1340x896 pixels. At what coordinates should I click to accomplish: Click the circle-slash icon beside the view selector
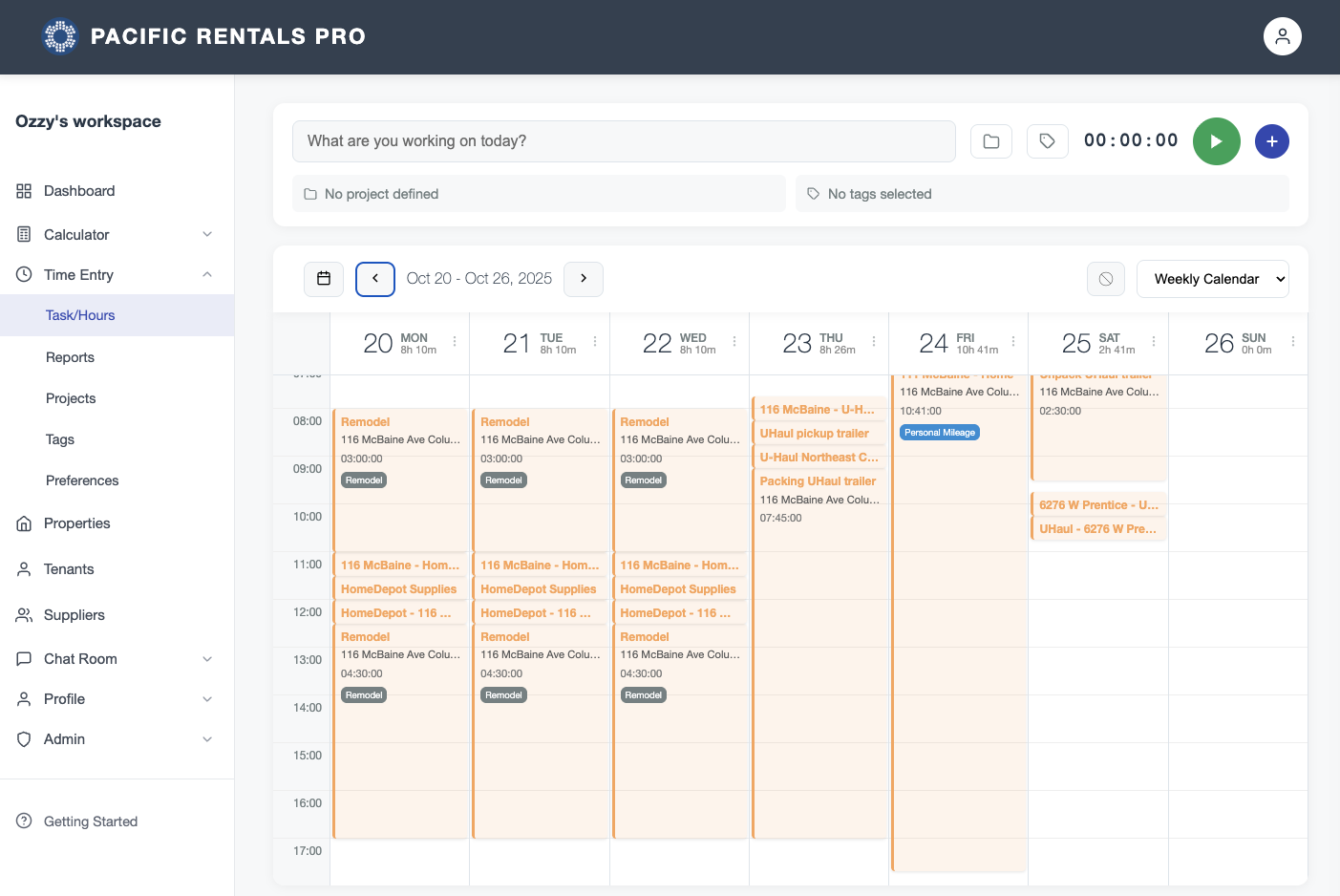pyautogui.click(x=1105, y=279)
